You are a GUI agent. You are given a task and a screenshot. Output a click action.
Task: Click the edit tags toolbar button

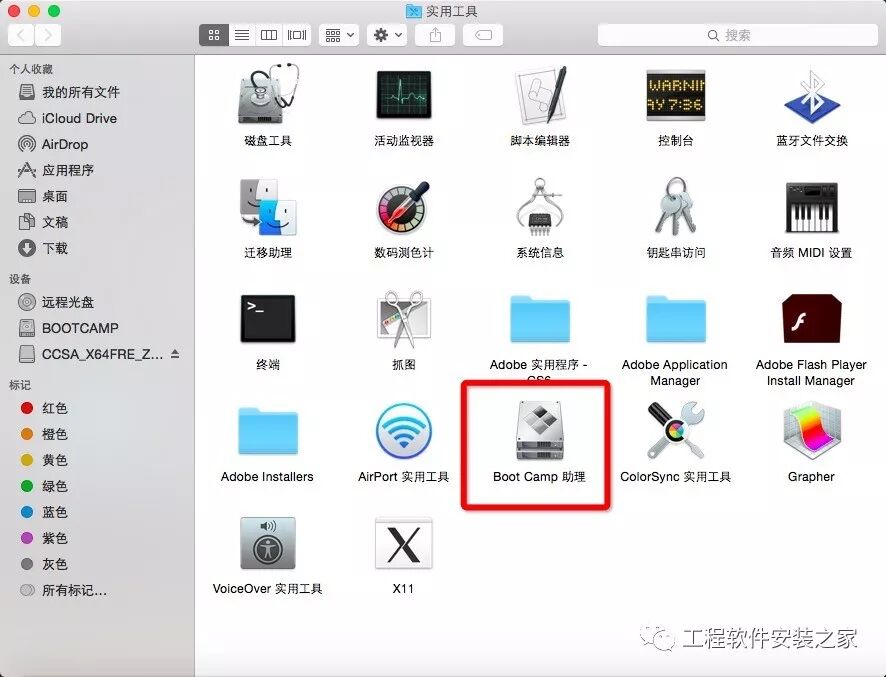click(x=483, y=35)
